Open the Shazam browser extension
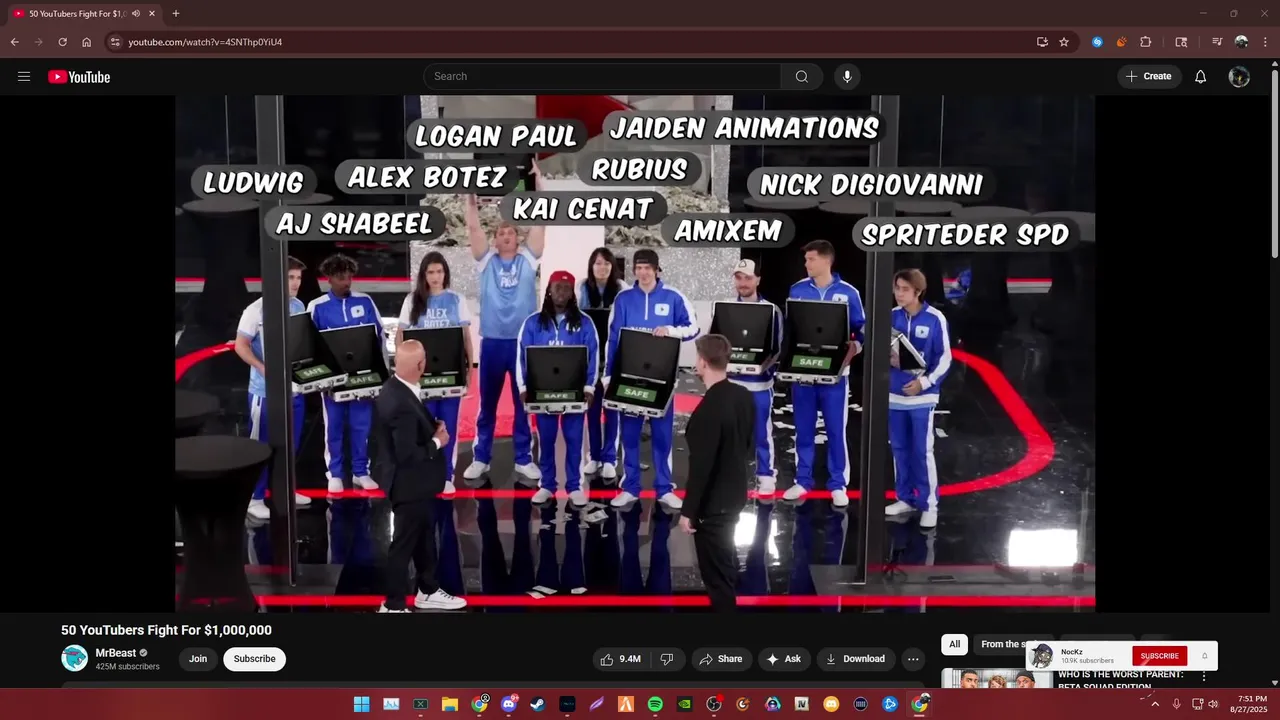 [1097, 42]
